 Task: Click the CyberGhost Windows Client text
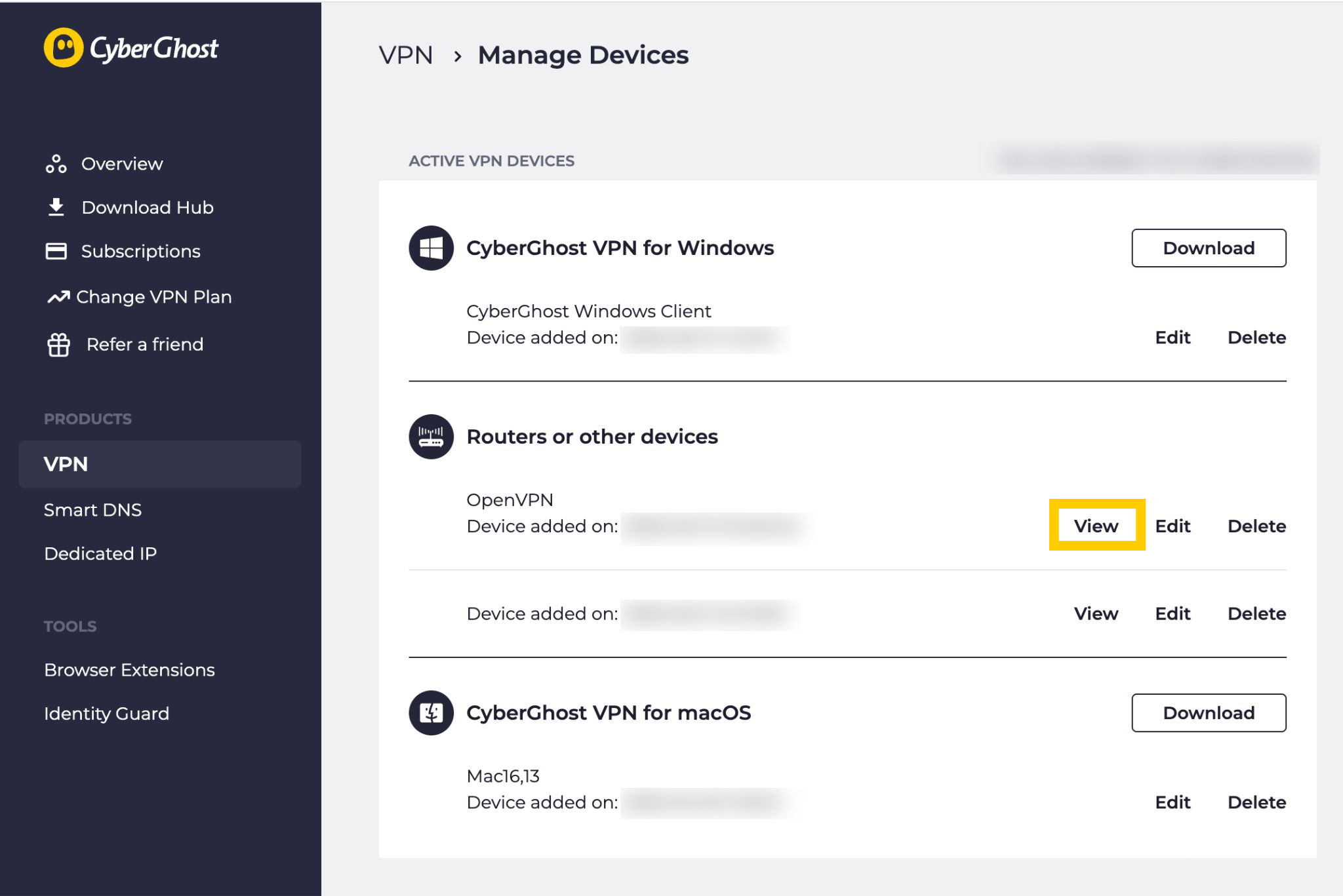pyautogui.click(x=589, y=311)
